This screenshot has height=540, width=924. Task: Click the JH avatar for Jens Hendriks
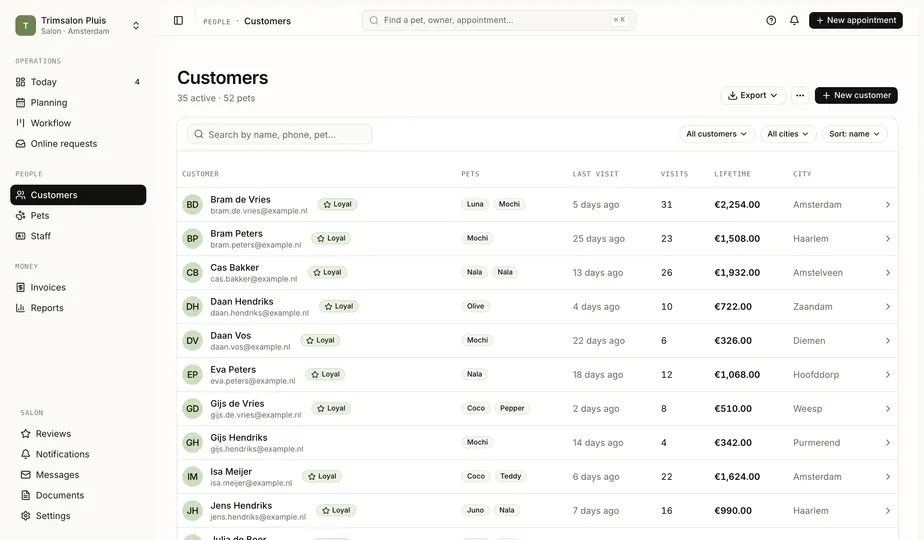[192, 511]
